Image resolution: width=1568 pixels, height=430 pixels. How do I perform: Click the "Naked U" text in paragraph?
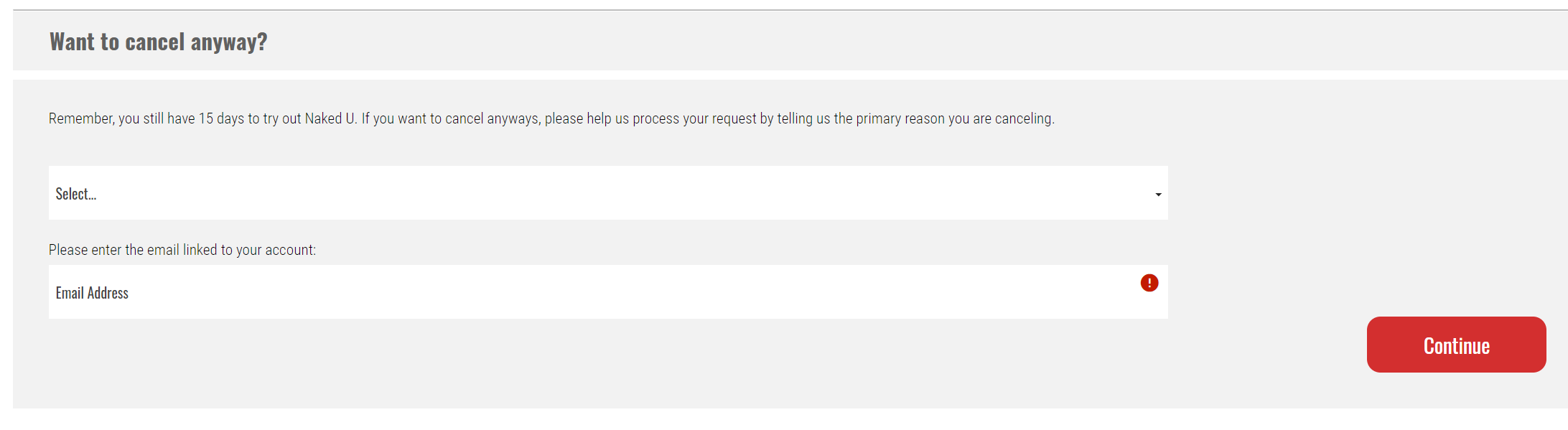[330, 118]
